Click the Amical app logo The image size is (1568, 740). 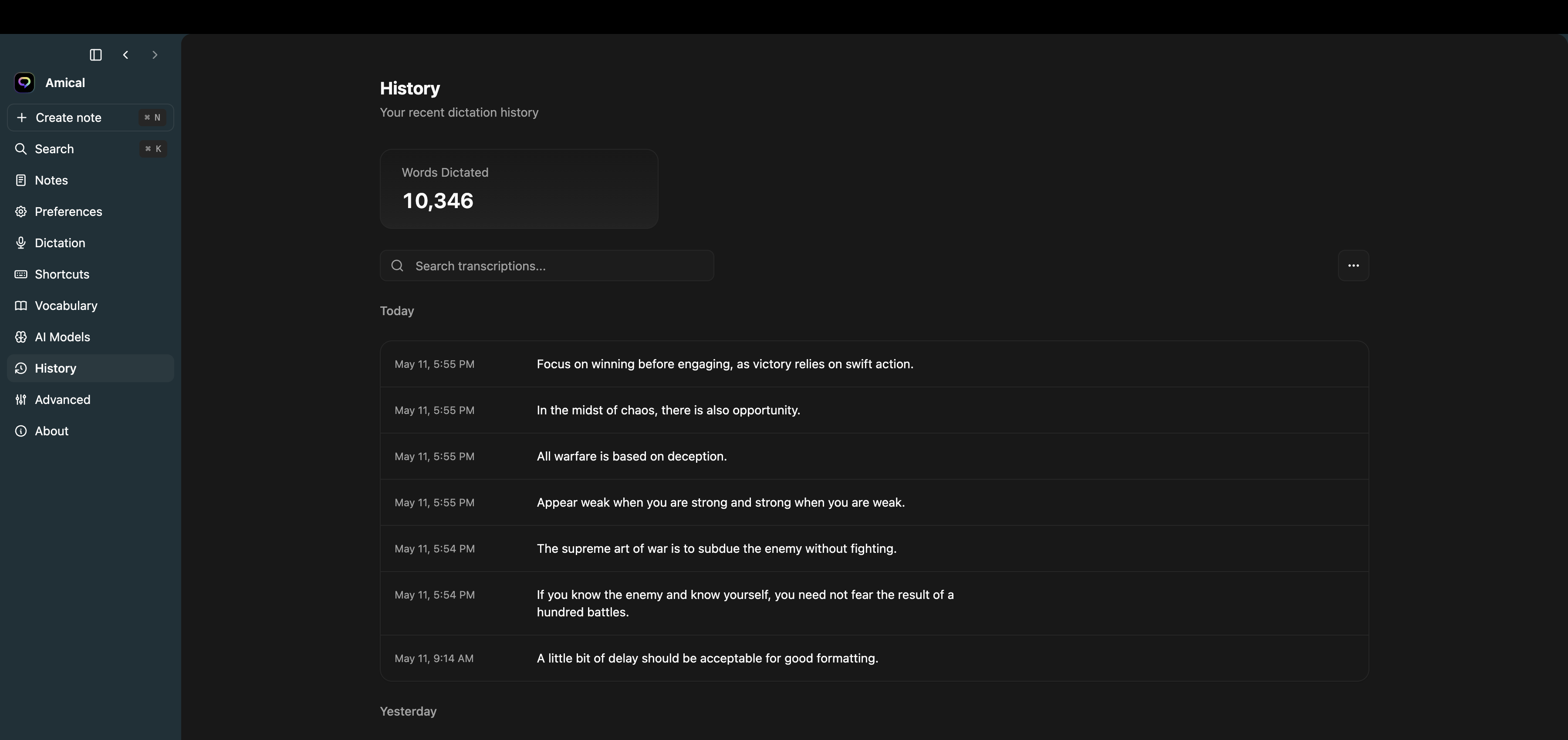24,83
